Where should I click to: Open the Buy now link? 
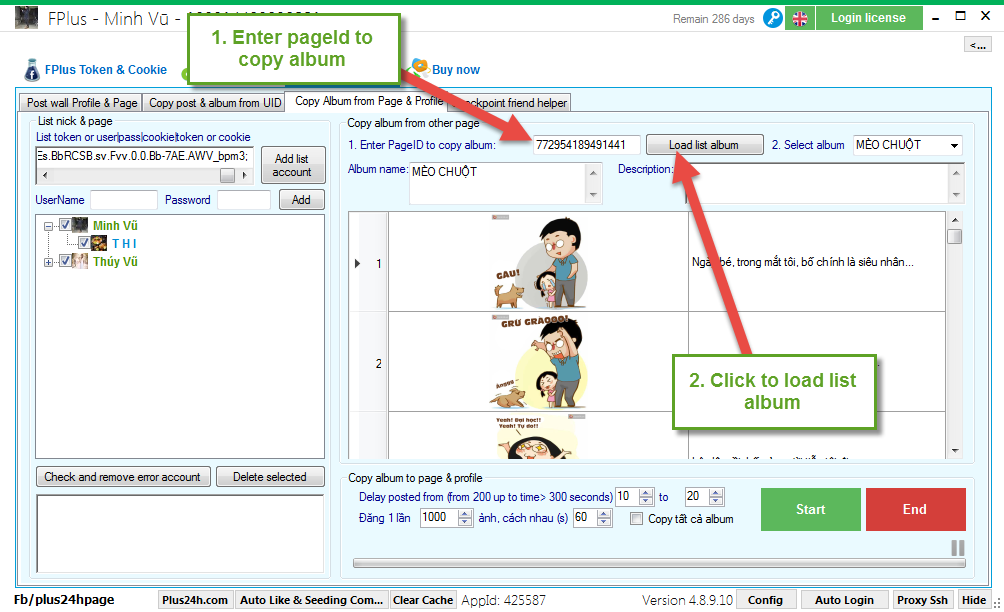(x=455, y=70)
